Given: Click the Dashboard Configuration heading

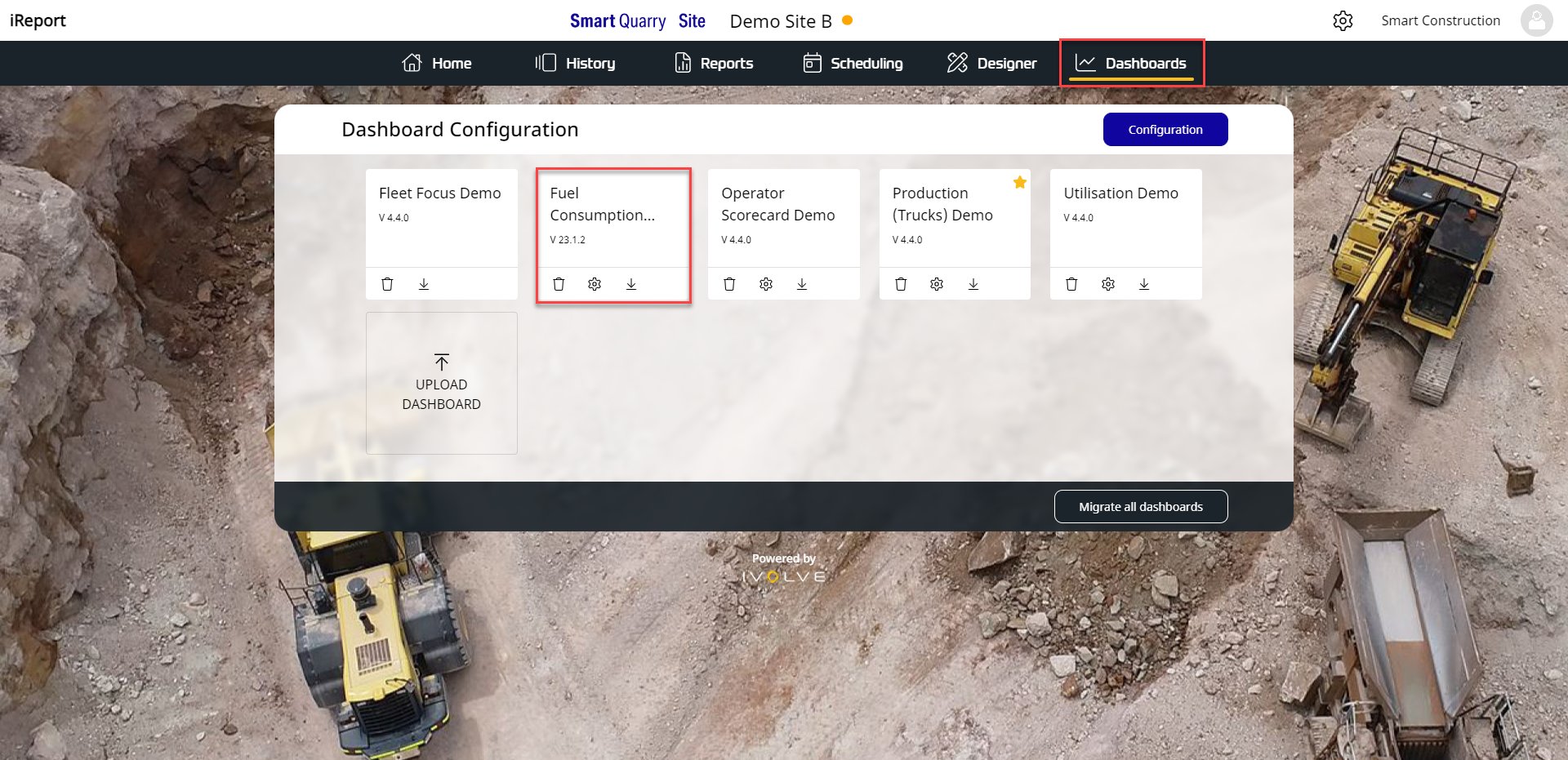Looking at the screenshot, I should pyautogui.click(x=460, y=130).
